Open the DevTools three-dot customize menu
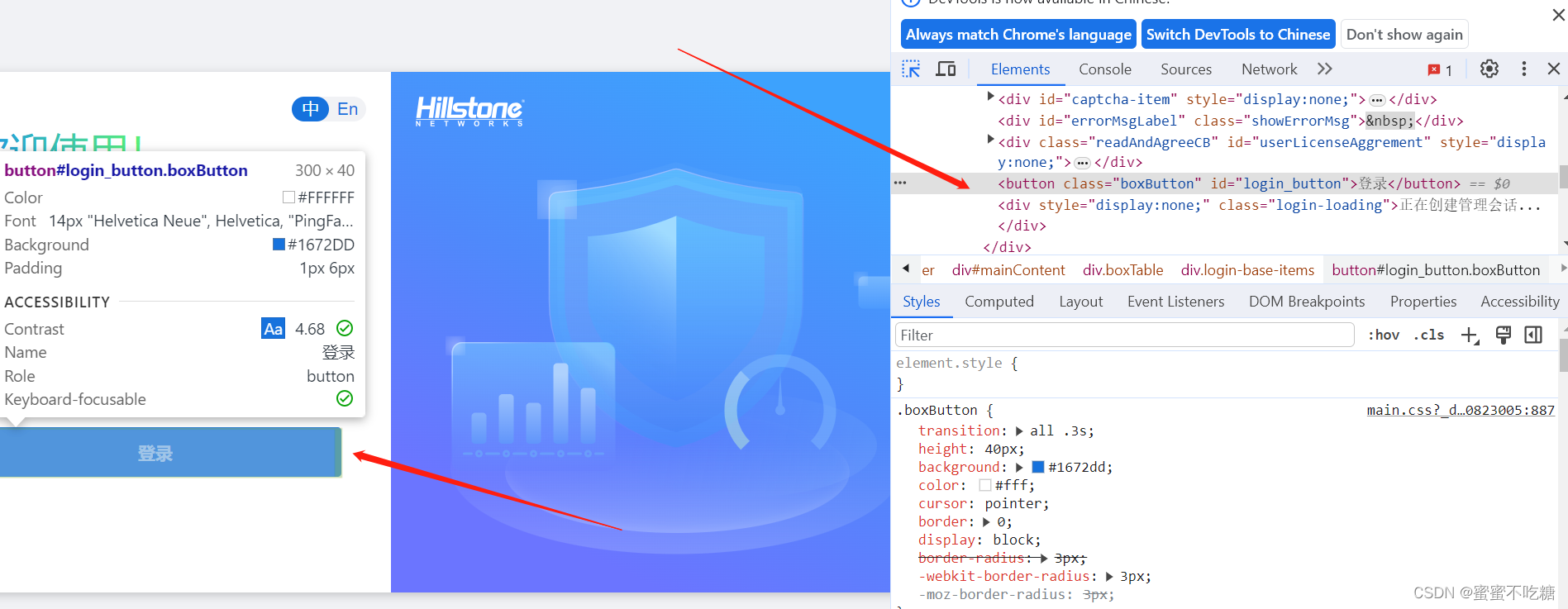Viewport: 1568px width, 609px height. click(1524, 69)
